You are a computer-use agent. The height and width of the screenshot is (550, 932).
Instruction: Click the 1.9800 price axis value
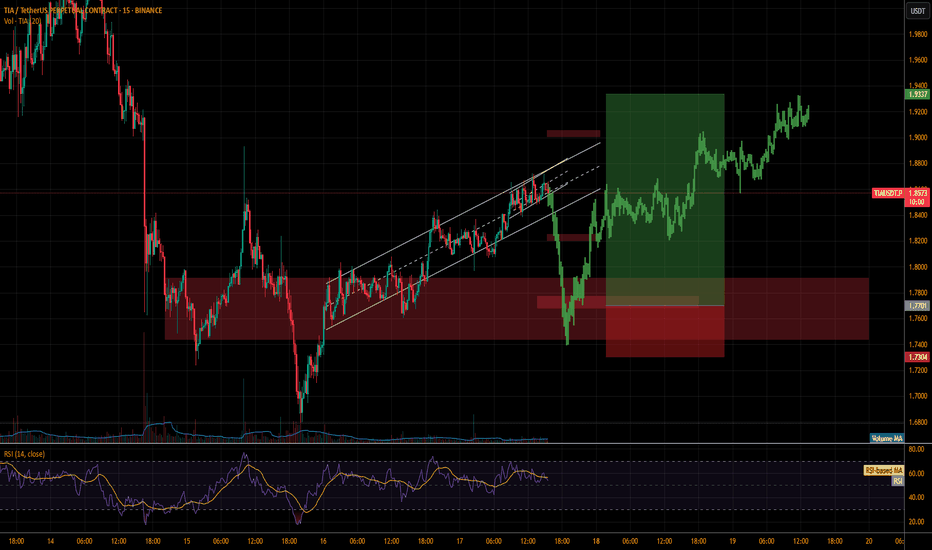coord(918,34)
